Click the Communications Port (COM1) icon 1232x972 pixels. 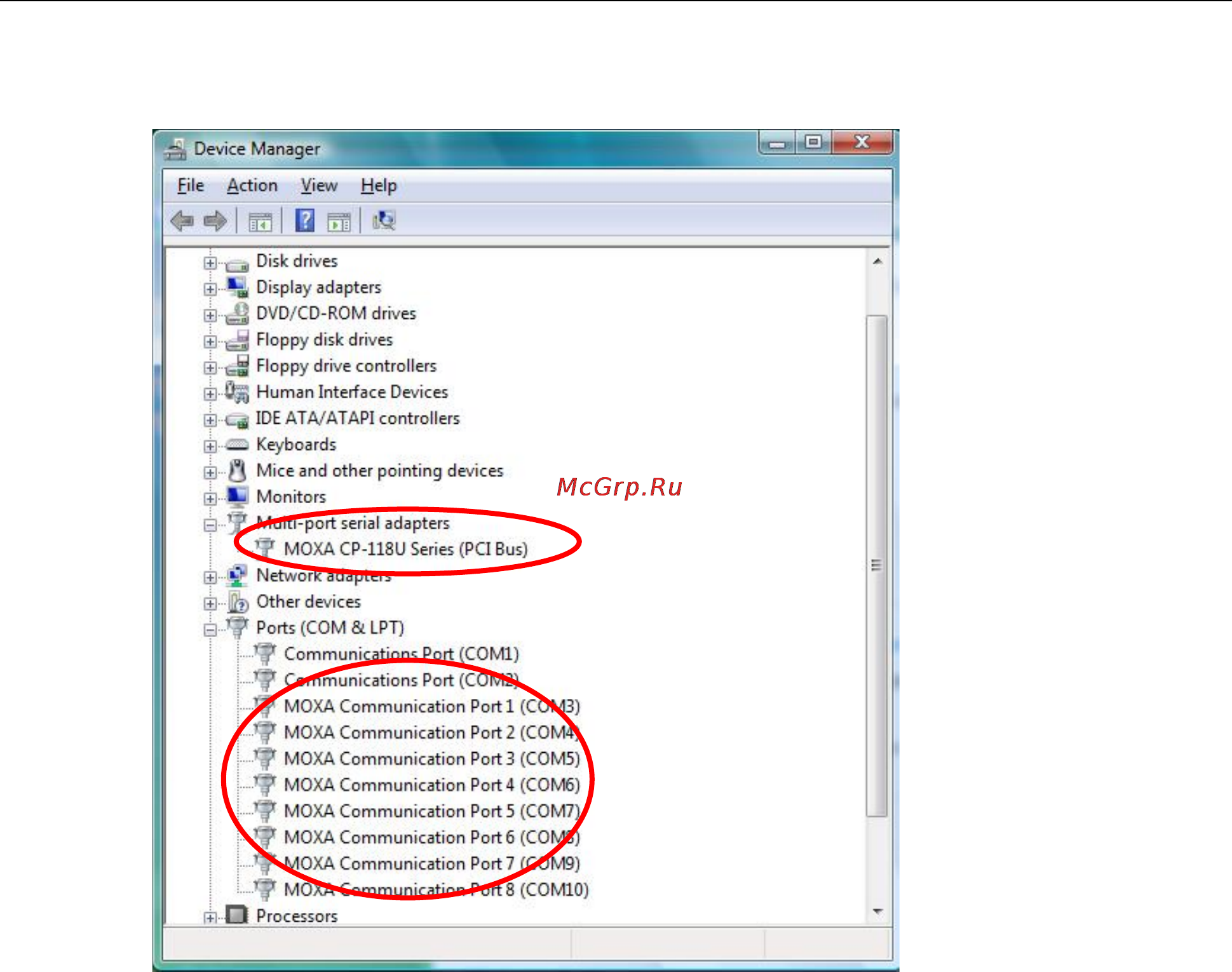[x=265, y=654]
